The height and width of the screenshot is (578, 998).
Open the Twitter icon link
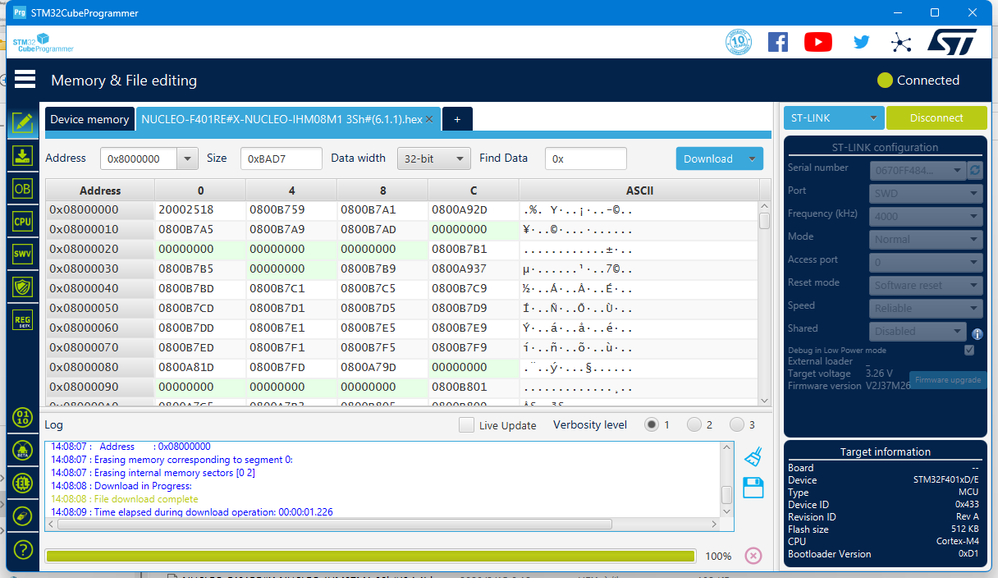click(x=861, y=42)
